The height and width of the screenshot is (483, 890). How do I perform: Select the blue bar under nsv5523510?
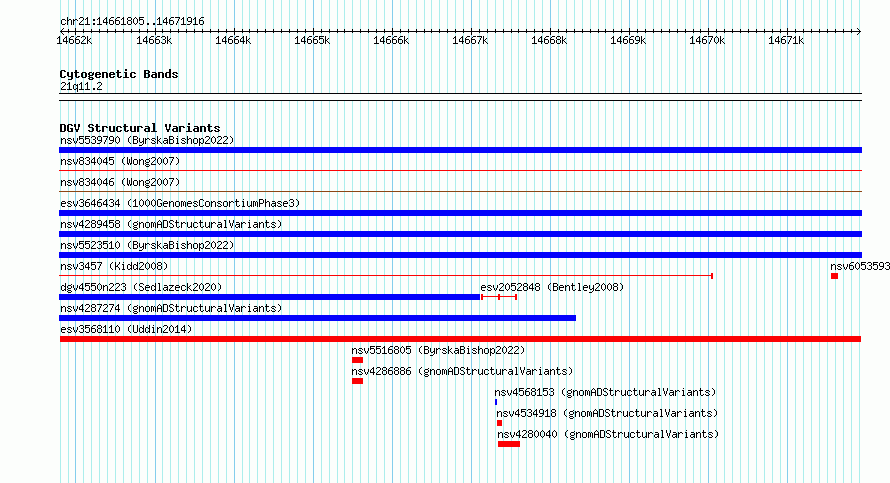pos(460,255)
